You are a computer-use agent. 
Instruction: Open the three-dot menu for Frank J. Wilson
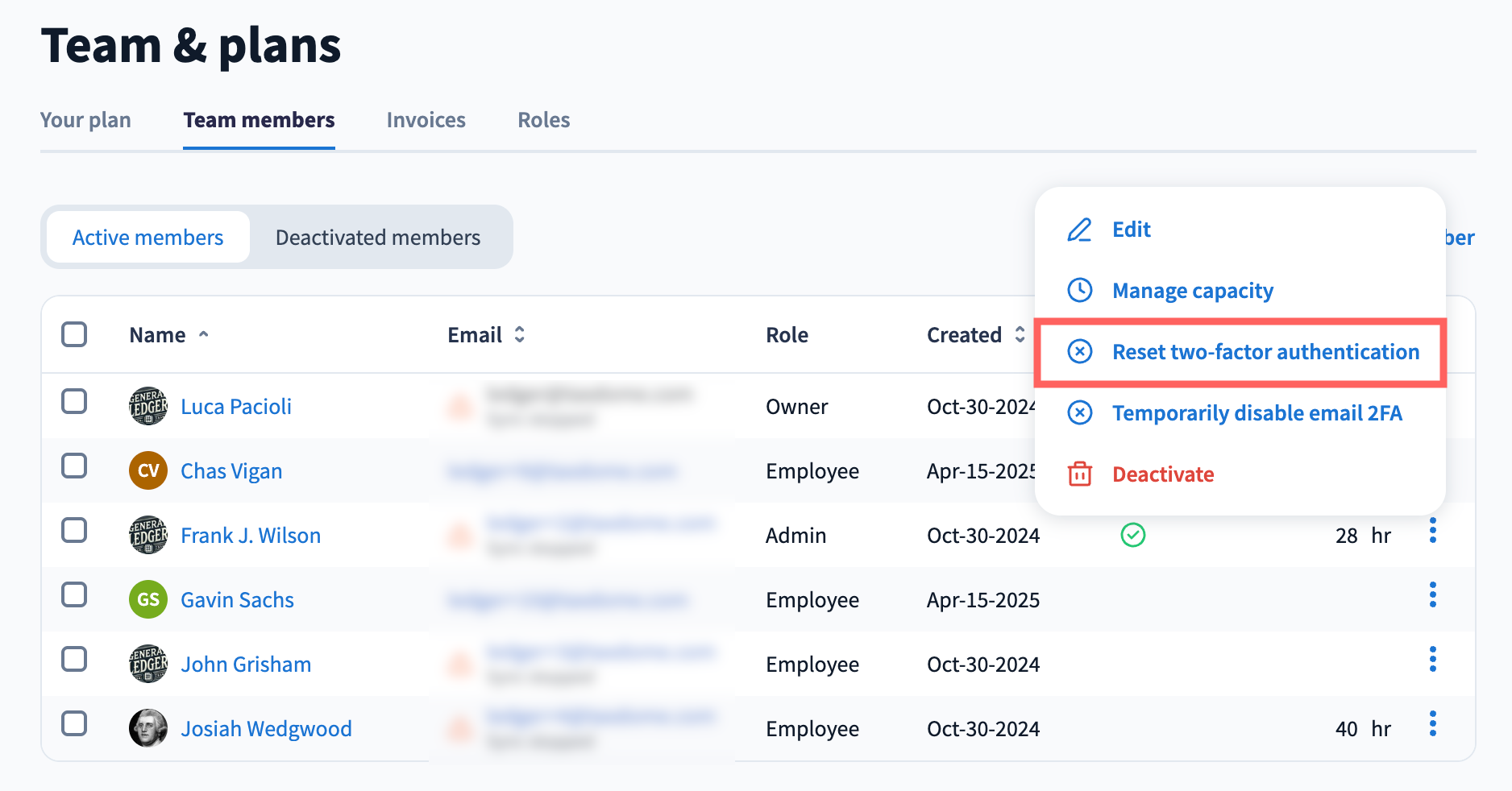point(1432,531)
